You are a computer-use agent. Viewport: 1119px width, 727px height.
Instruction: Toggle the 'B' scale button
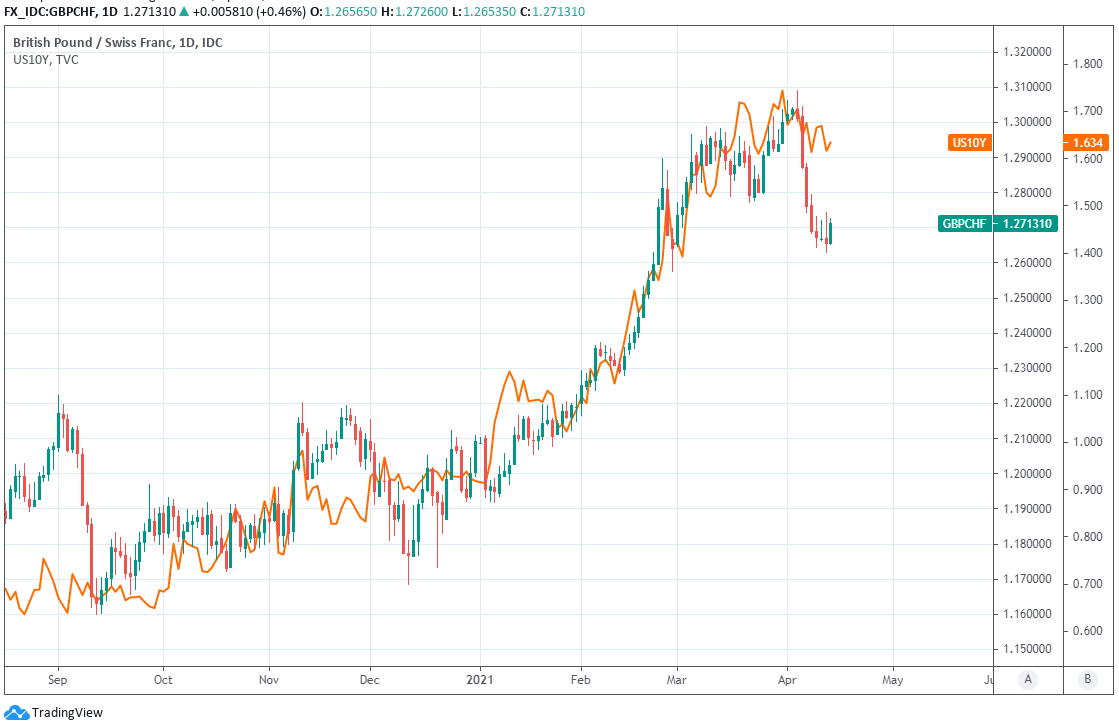(x=1088, y=680)
